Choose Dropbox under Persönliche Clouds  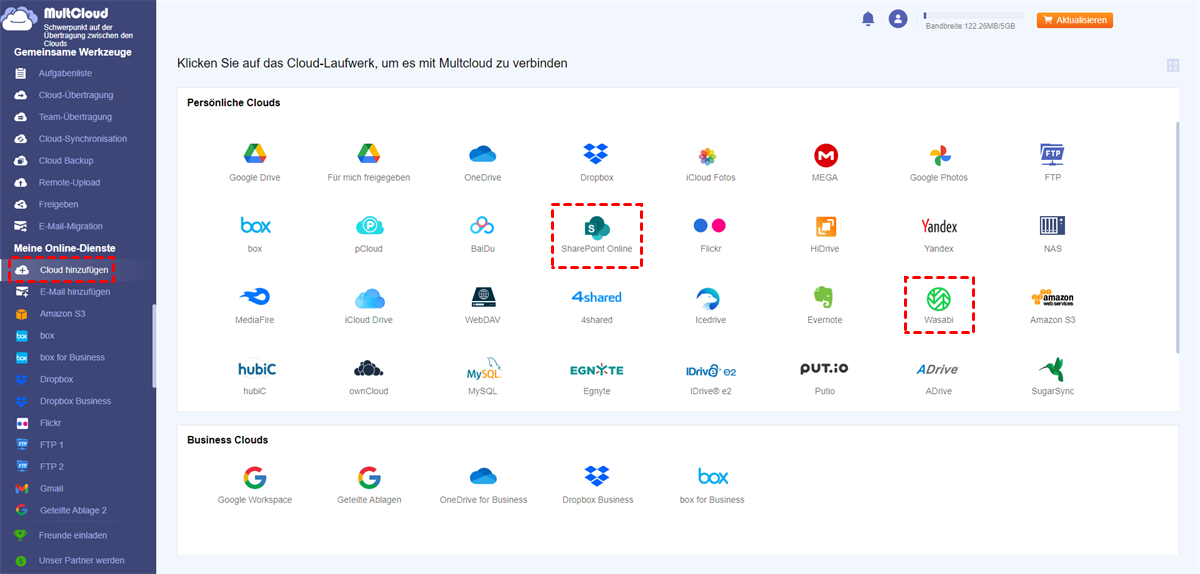[x=596, y=163]
